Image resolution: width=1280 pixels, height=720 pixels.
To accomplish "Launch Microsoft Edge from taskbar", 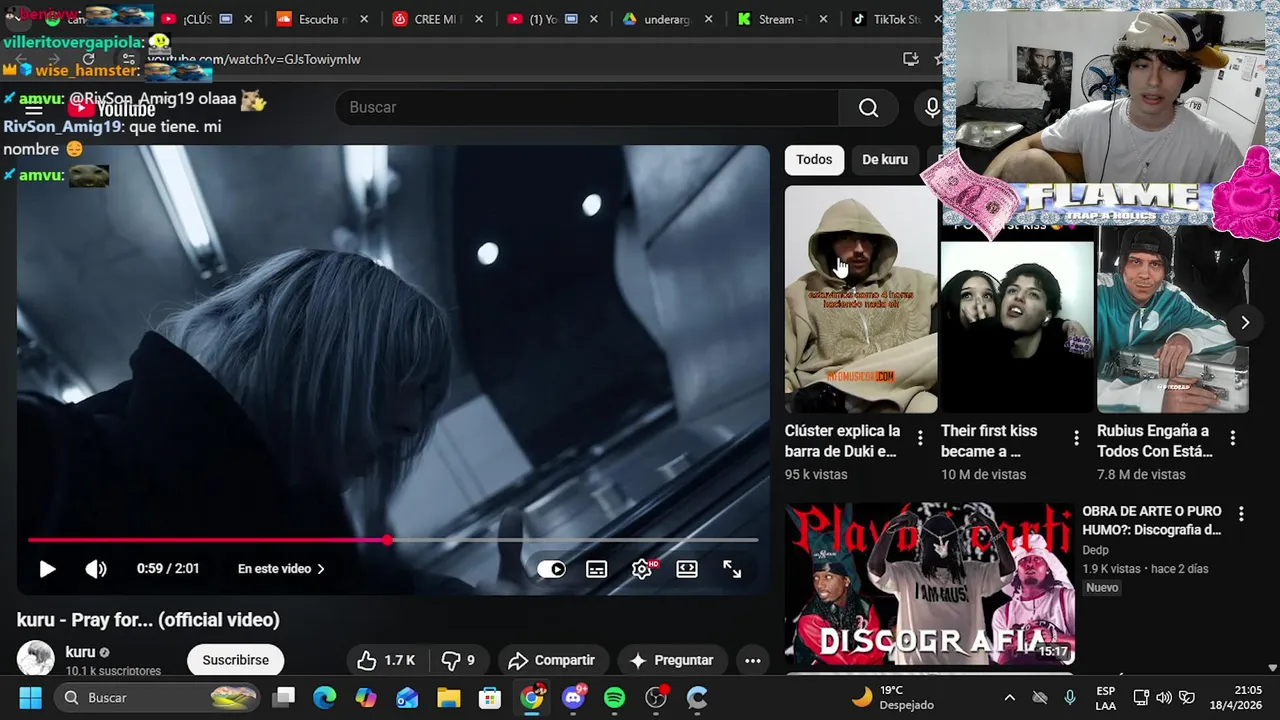I will tap(324, 697).
